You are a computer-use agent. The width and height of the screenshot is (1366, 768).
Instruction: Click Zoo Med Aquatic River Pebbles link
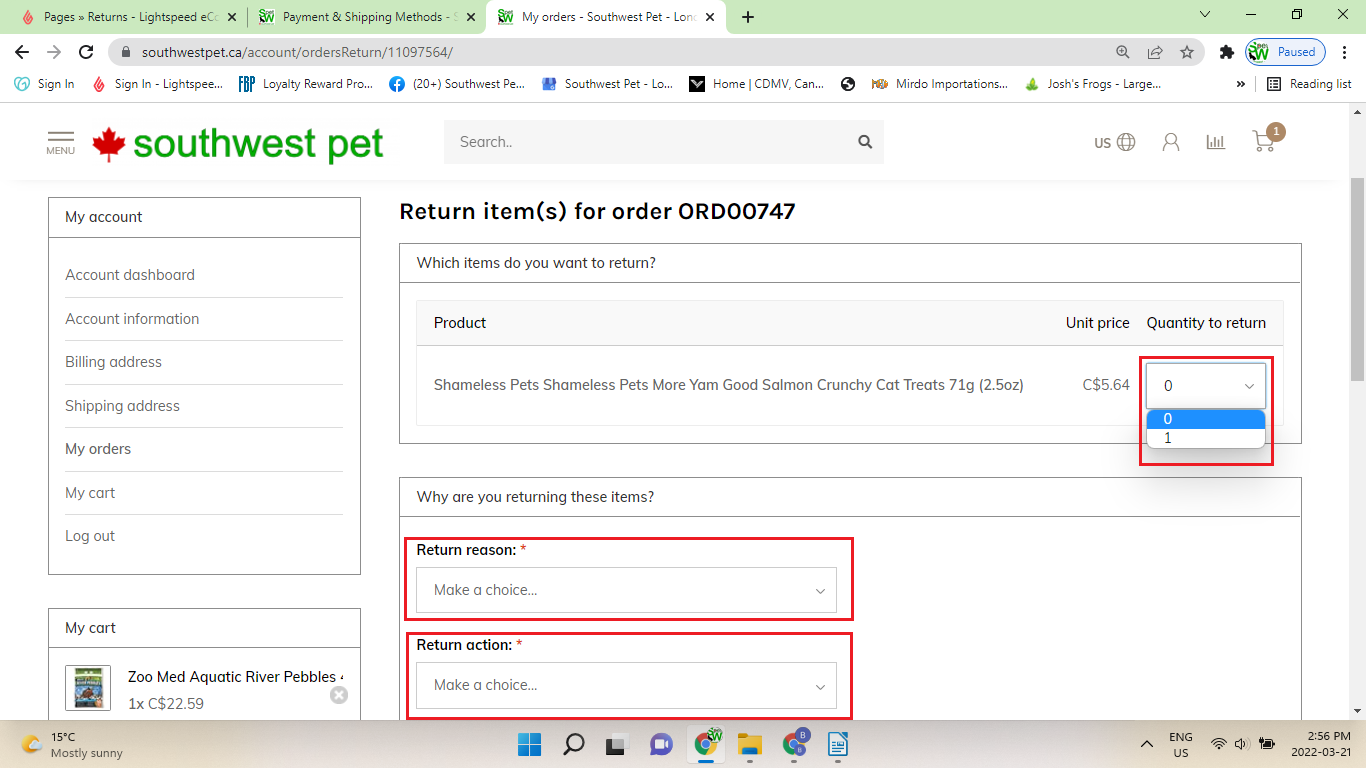coord(236,677)
